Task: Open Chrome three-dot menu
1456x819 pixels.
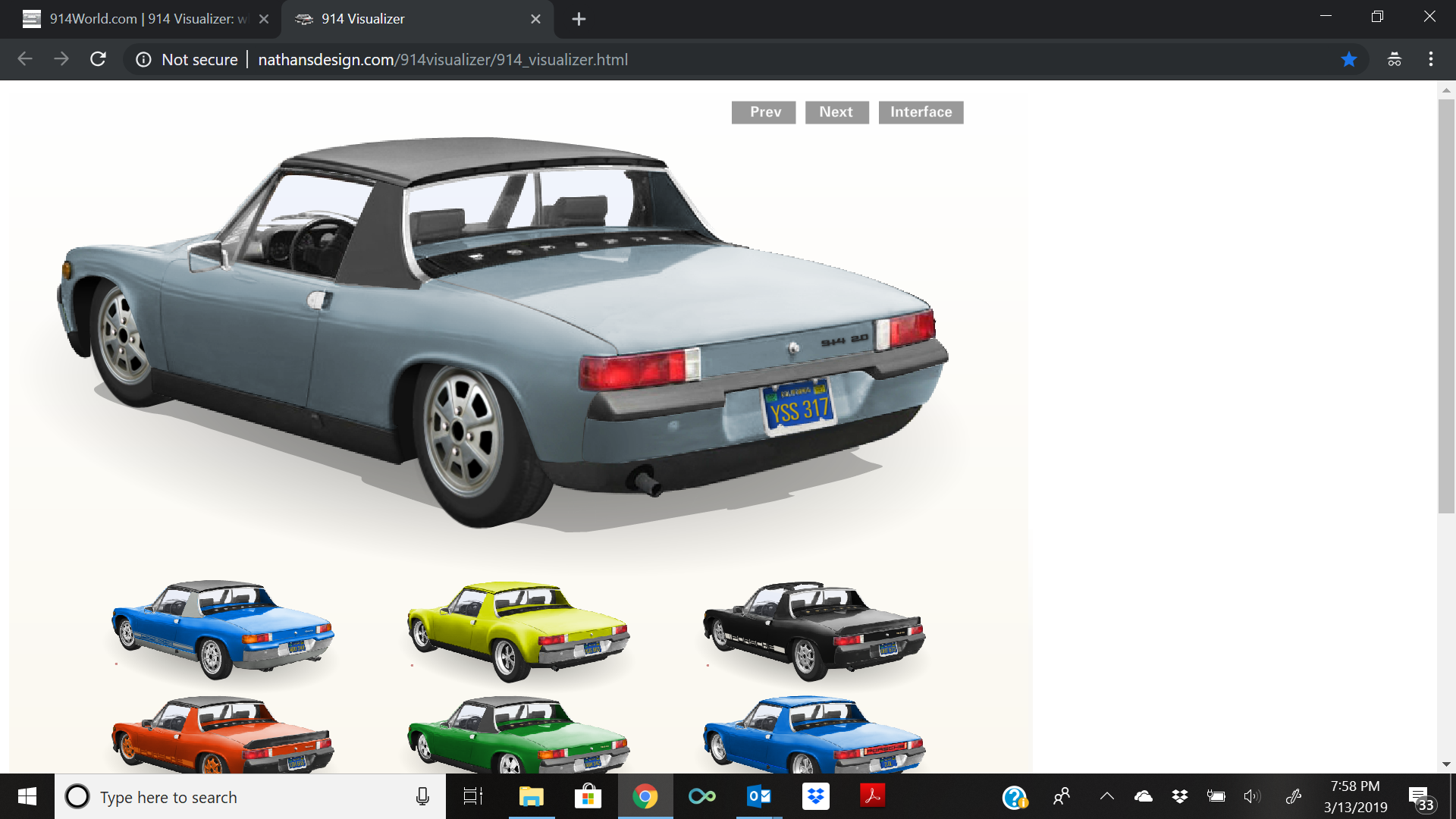Action: click(x=1431, y=59)
